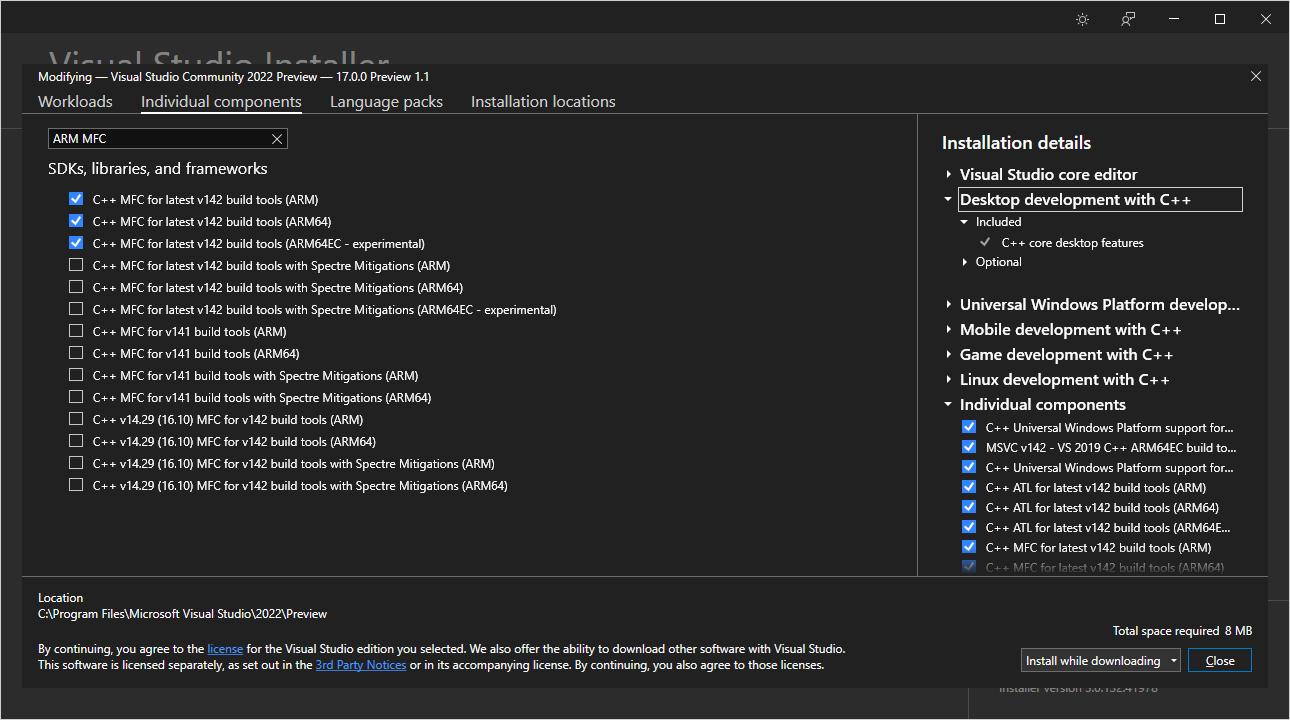Image resolution: width=1290 pixels, height=720 pixels.
Task: Expand the Optional subsection
Action: (965, 262)
